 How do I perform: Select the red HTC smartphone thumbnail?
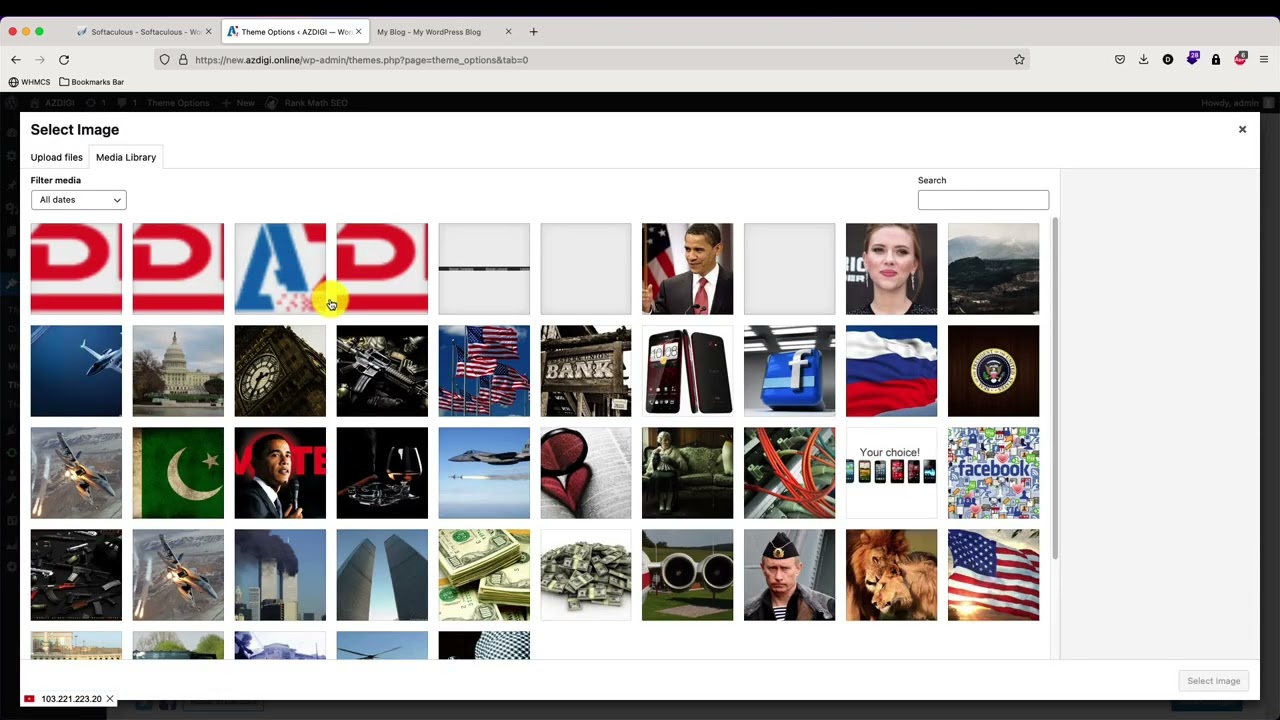point(687,371)
